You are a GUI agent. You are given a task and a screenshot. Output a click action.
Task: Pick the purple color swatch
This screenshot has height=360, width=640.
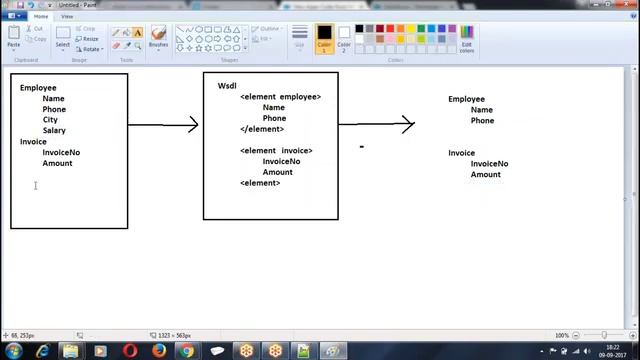[x=452, y=29]
